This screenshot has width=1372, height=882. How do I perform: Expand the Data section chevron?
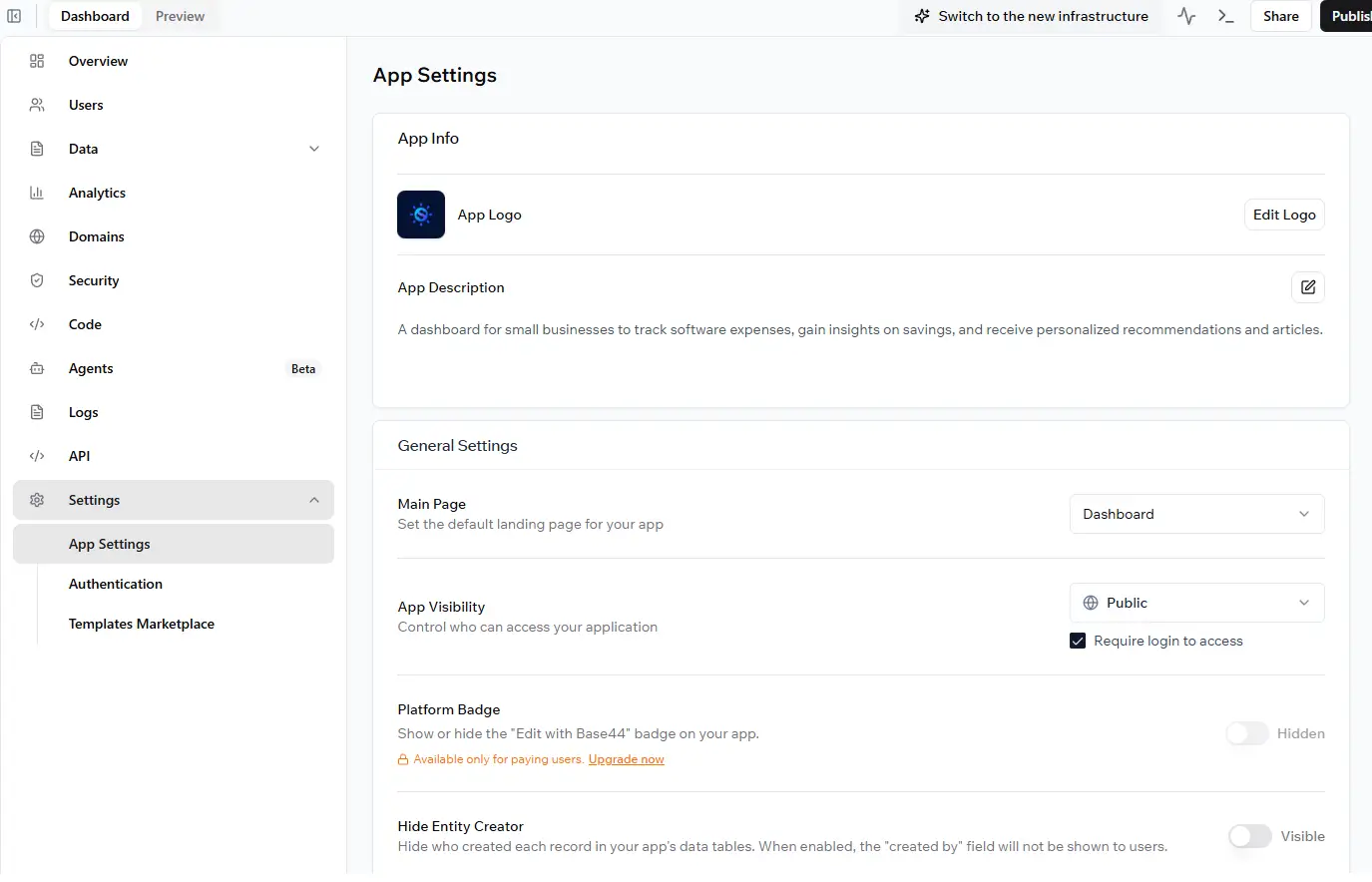coord(314,149)
